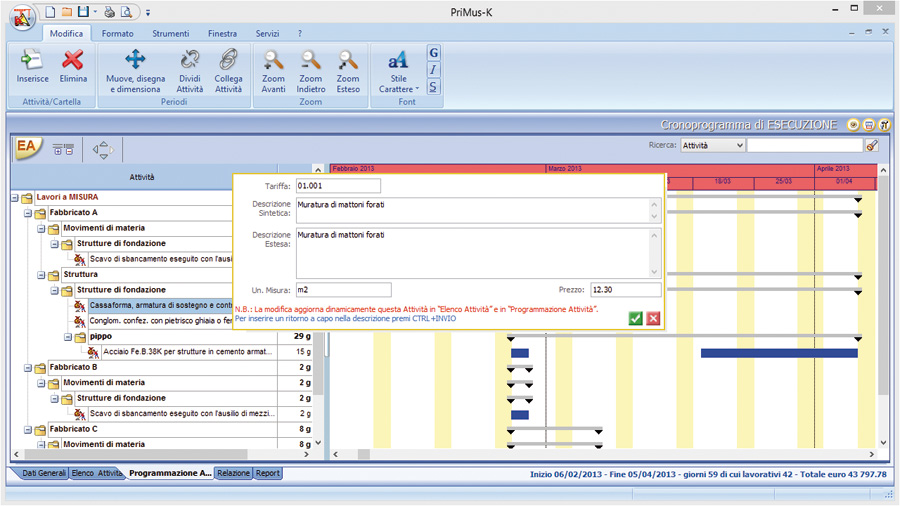Select Cassaforma, armatura di sostegno row

click(x=161, y=305)
